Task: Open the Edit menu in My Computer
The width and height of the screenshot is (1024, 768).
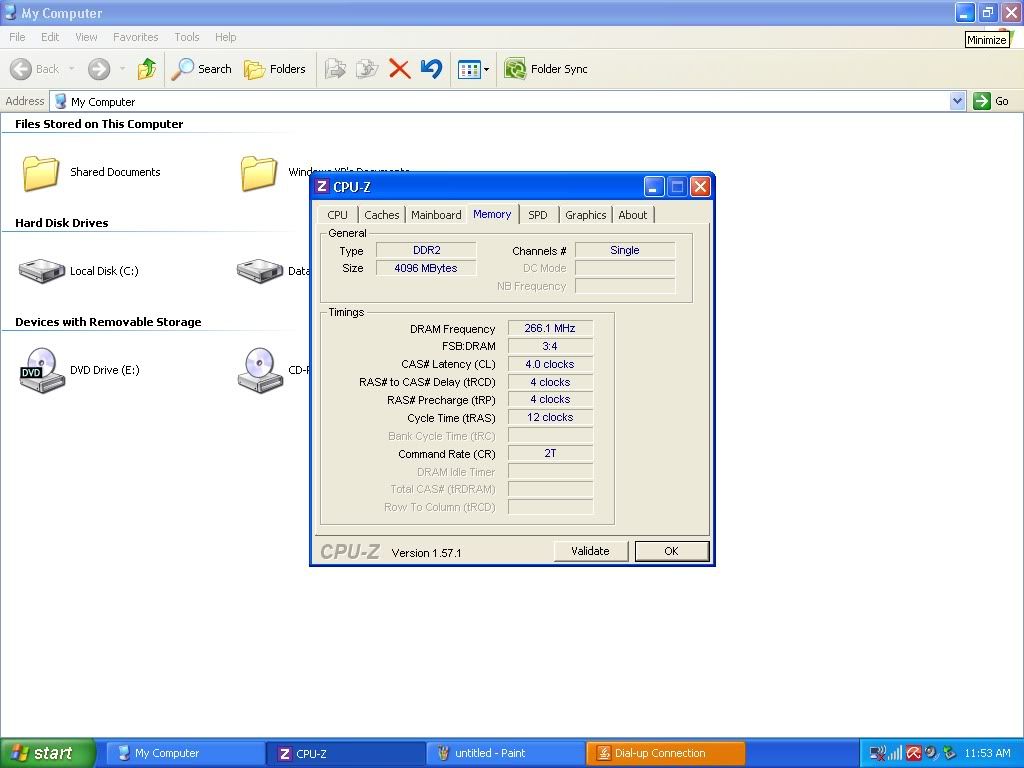Action: click(50, 37)
